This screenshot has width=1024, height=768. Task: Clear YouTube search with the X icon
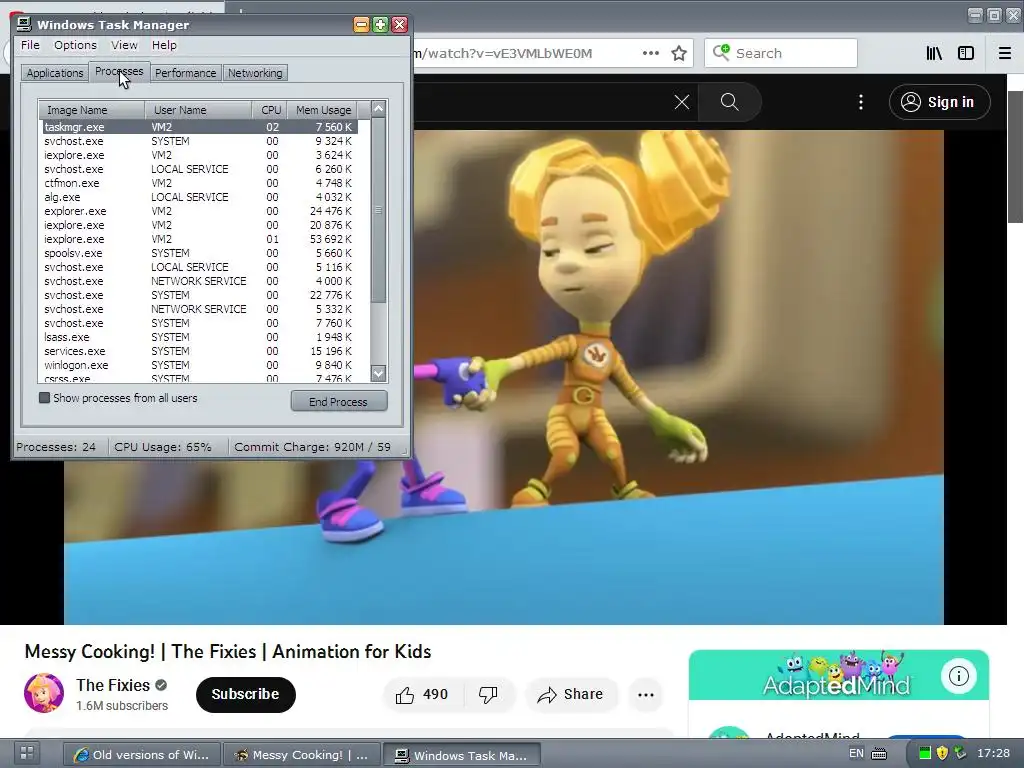(x=682, y=102)
